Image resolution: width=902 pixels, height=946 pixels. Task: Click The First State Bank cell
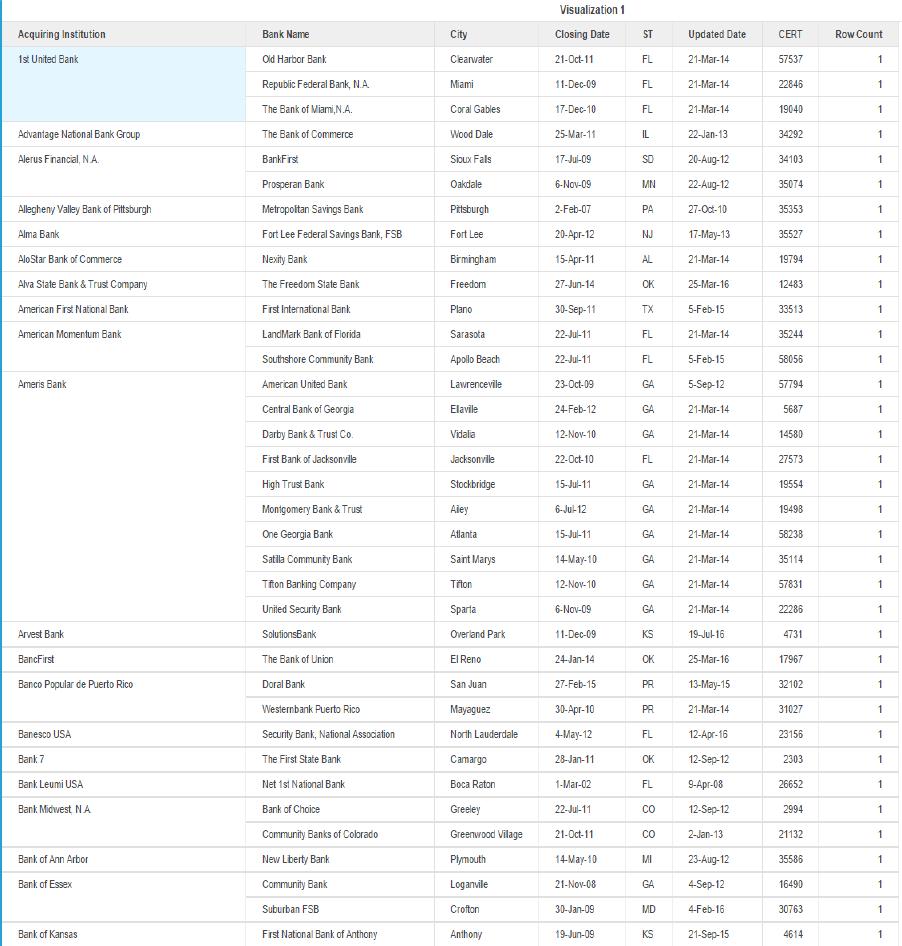coord(340,760)
